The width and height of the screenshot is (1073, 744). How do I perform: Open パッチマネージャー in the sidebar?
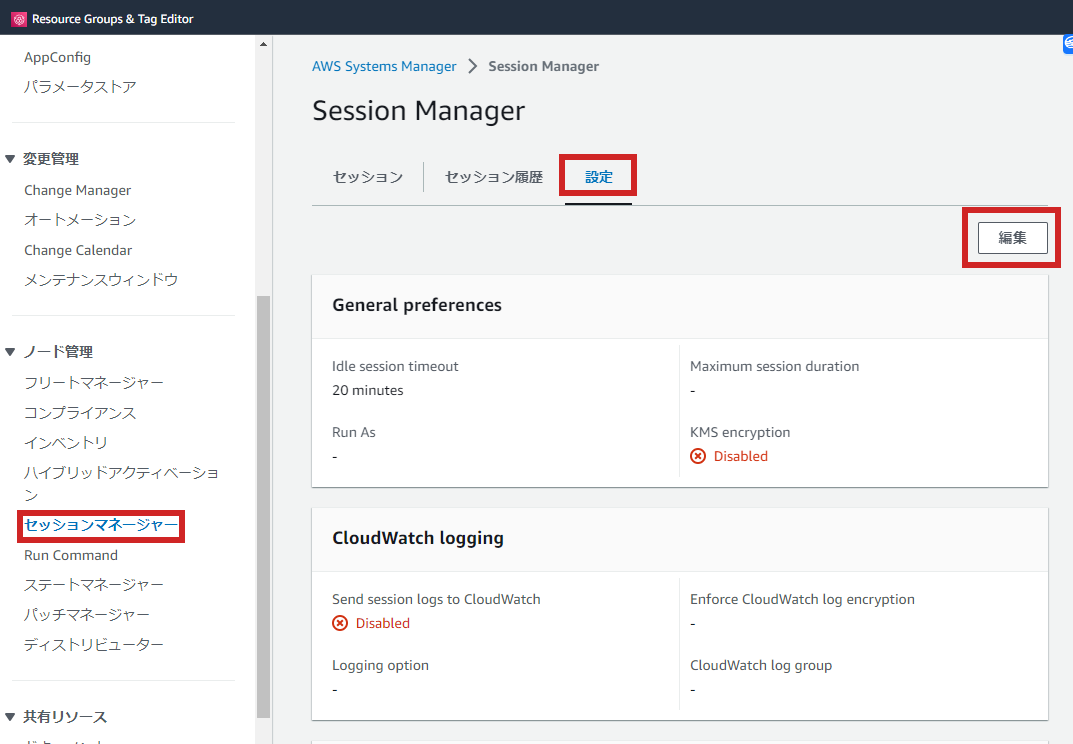click(87, 615)
